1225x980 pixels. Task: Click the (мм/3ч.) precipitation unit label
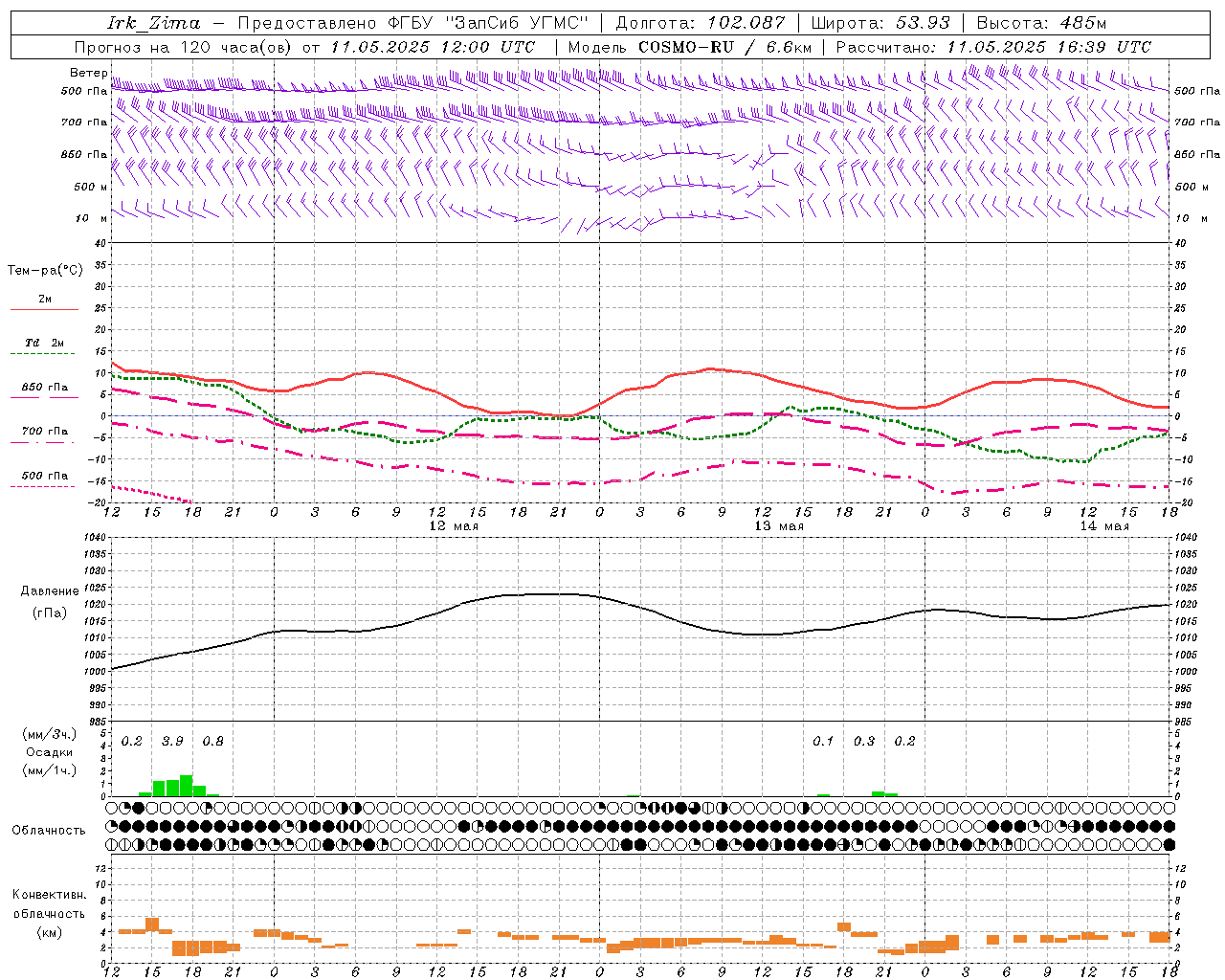click(x=50, y=735)
